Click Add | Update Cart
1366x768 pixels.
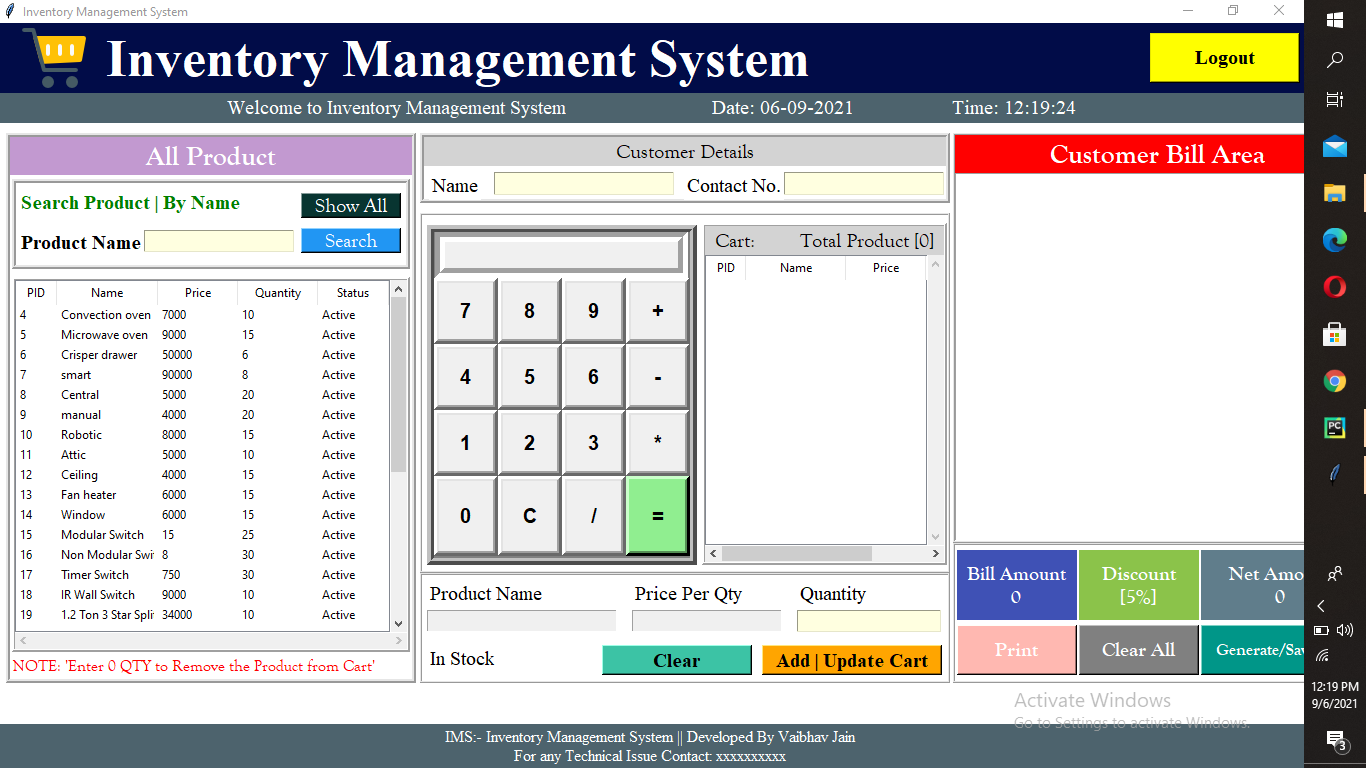point(851,660)
